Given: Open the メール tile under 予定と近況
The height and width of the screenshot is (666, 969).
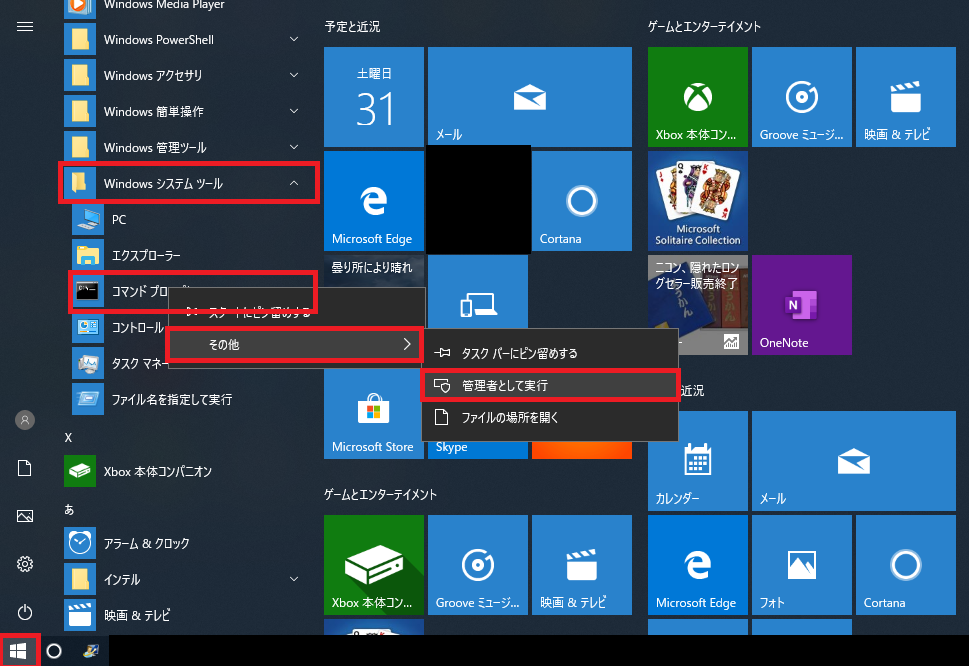Looking at the screenshot, I should coord(530,97).
